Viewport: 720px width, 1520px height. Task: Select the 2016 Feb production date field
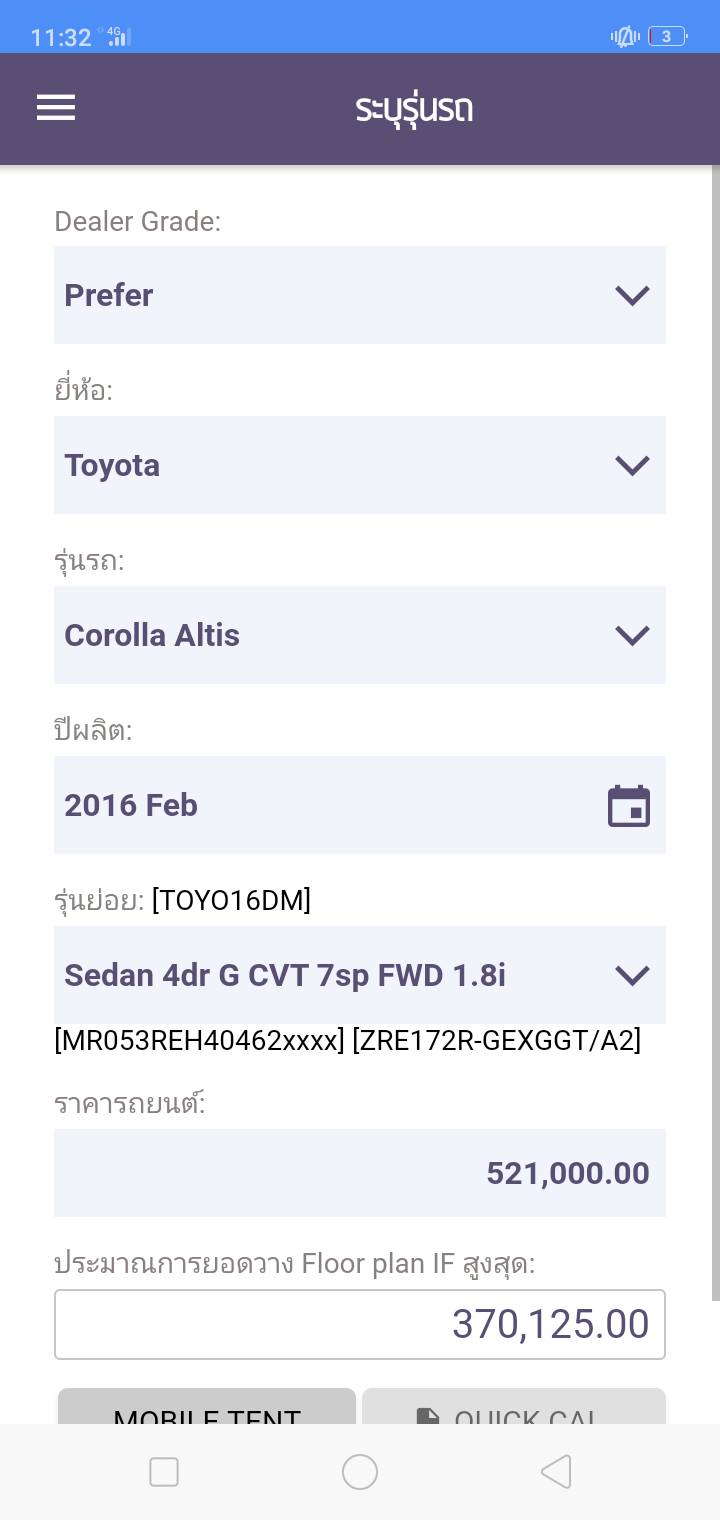tap(320, 805)
